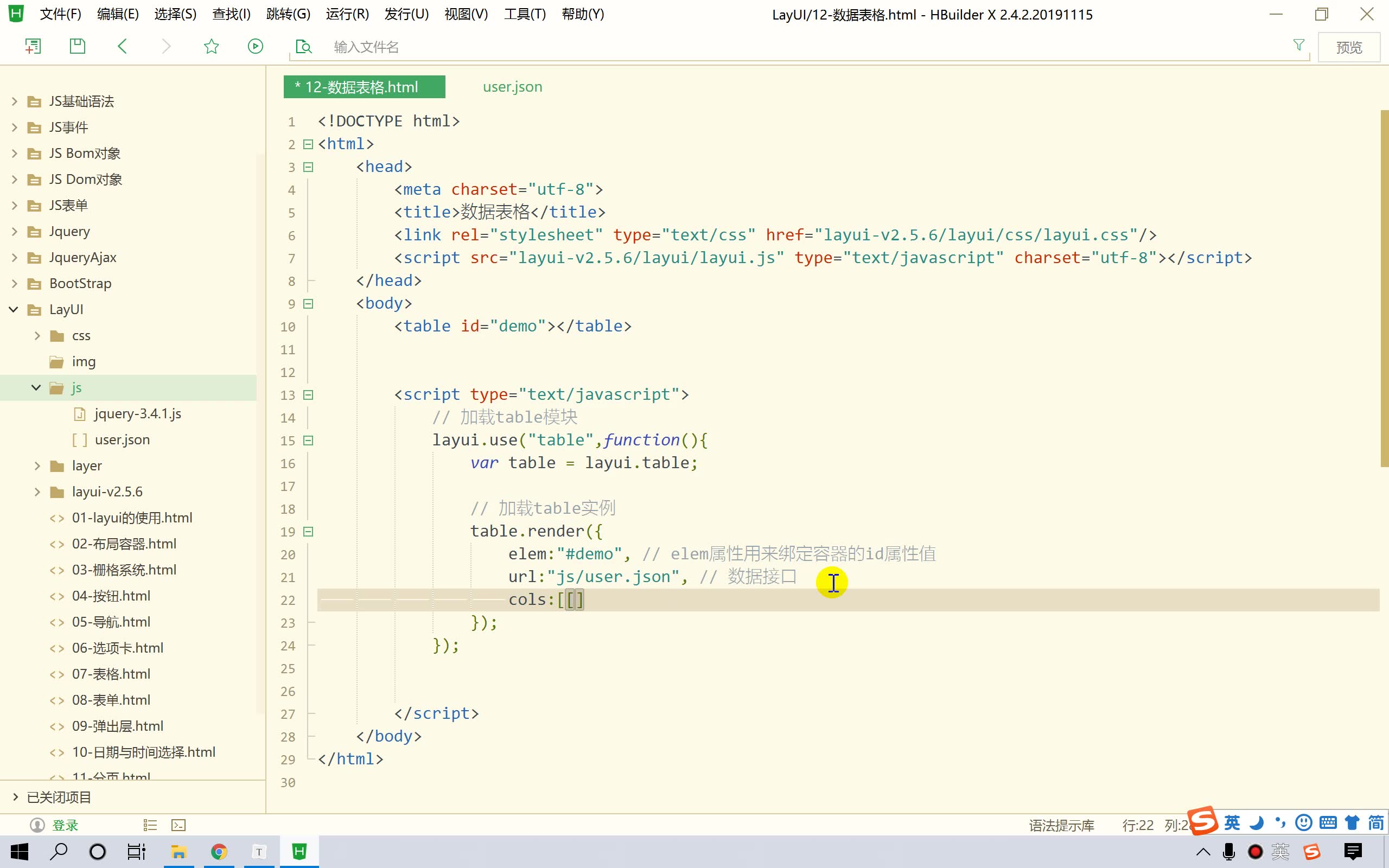1389x868 pixels.
Task: Fold the code block at line 13
Action: [x=308, y=395]
